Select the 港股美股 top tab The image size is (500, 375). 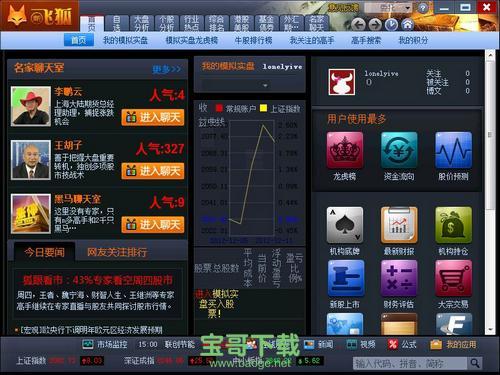coord(242,24)
